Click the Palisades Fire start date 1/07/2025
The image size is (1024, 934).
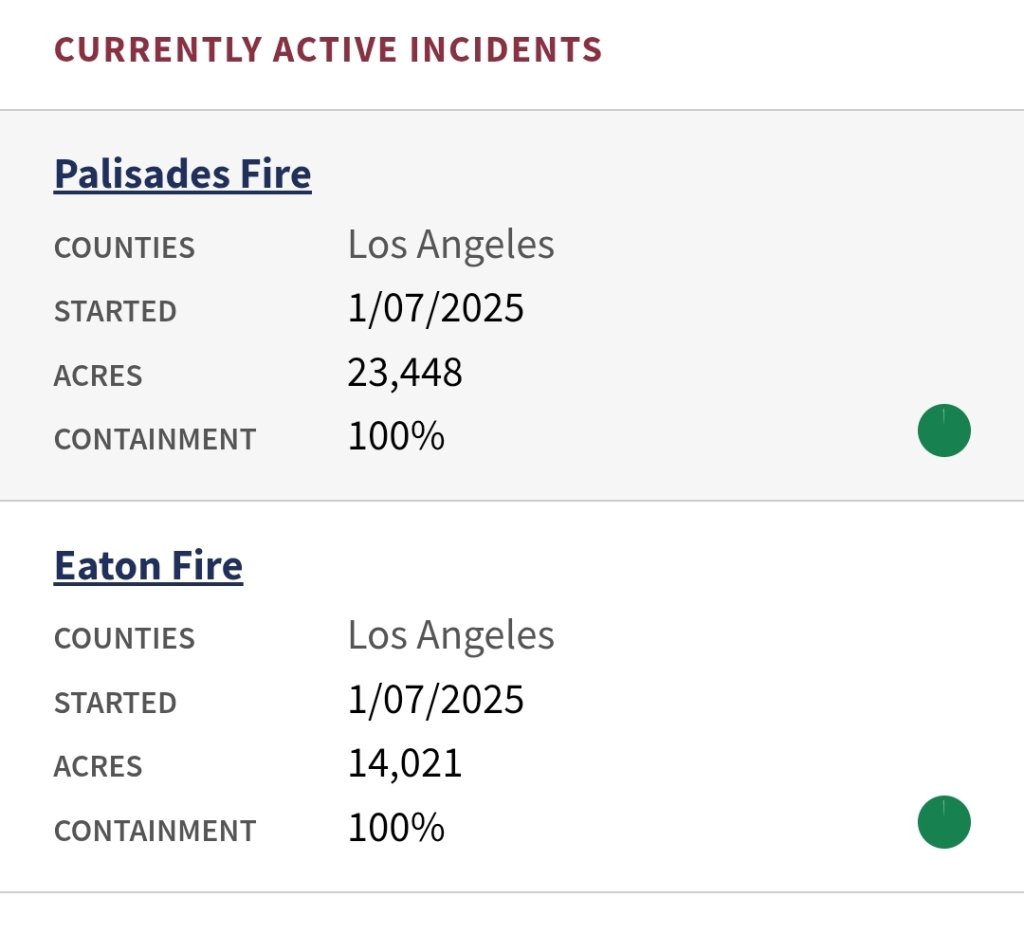coord(436,309)
